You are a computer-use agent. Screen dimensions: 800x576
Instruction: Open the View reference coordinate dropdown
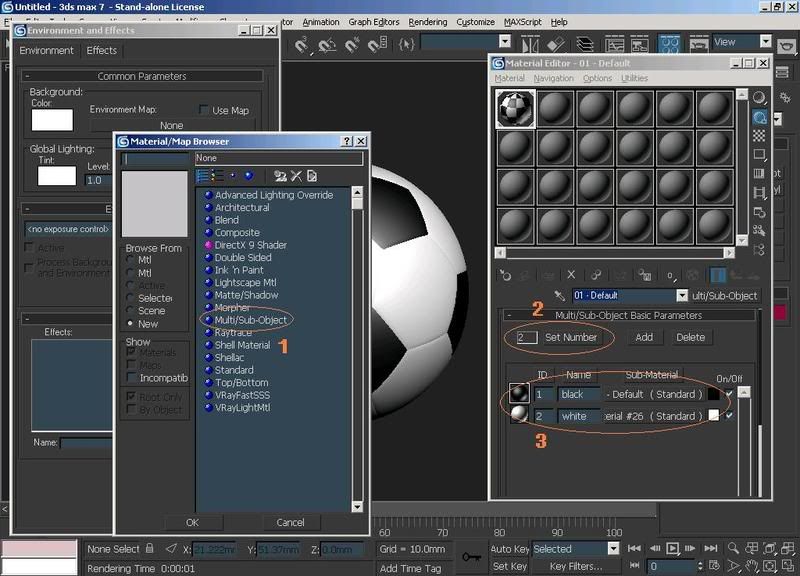765,42
